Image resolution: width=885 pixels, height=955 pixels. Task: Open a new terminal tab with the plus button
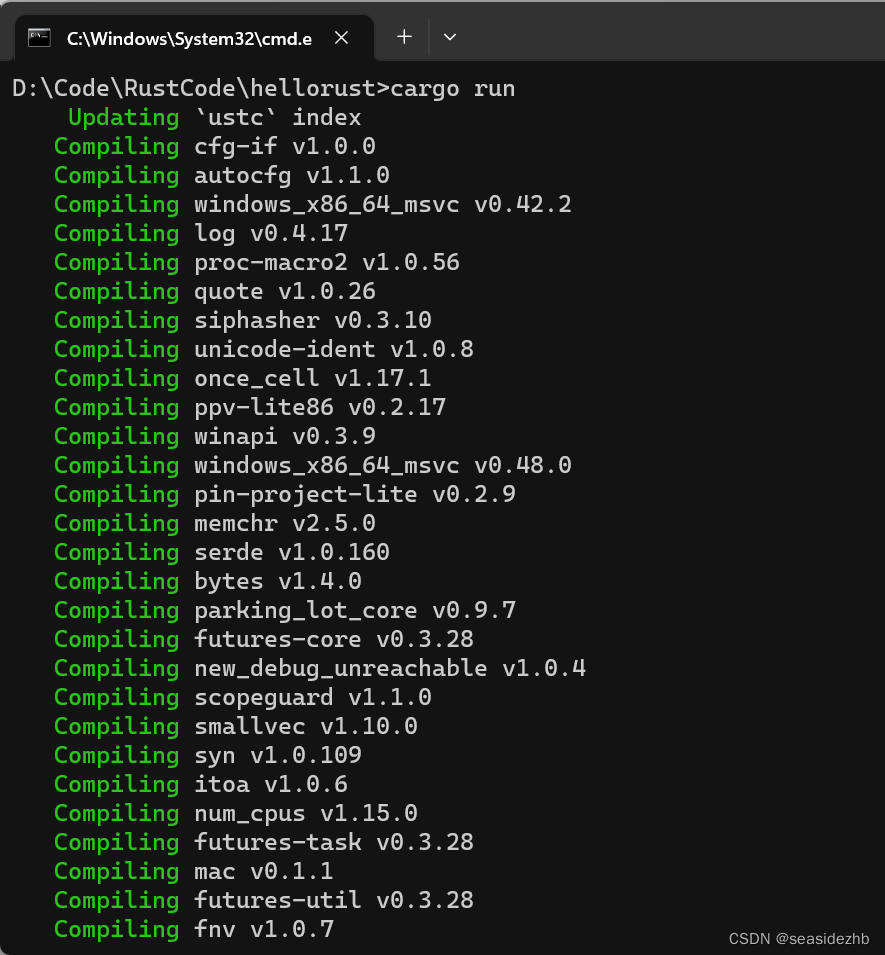403,36
